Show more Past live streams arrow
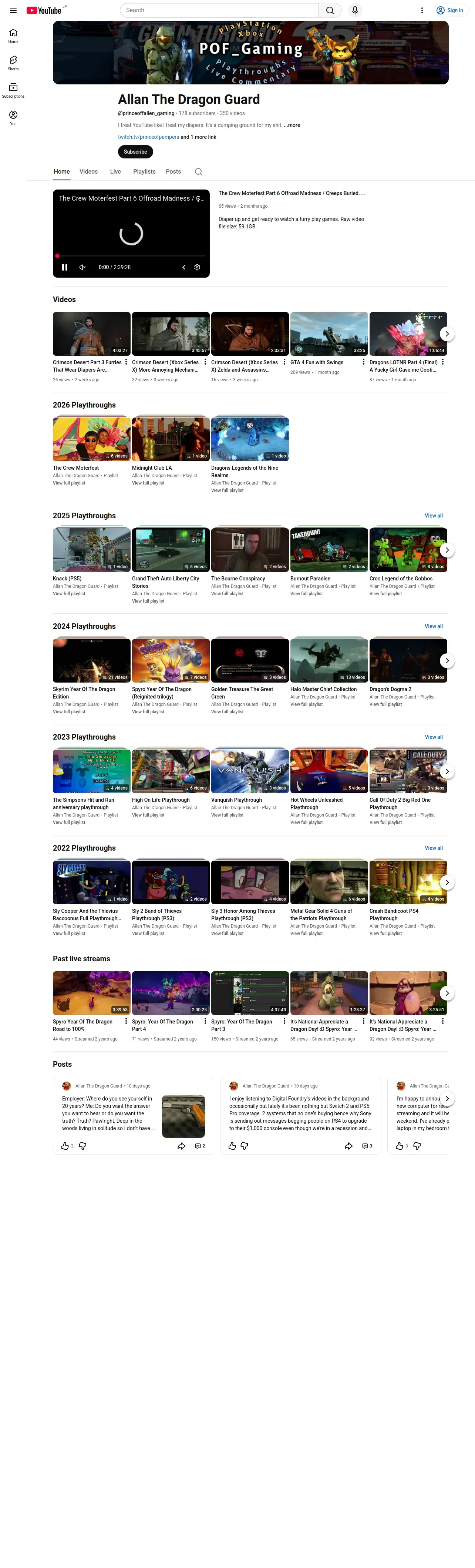475x1568 pixels. tap(447, 994)
